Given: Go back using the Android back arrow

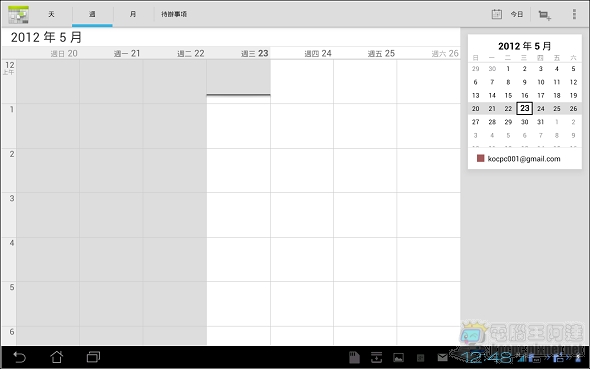Looking at the screenshot, I should click(19, 357).
